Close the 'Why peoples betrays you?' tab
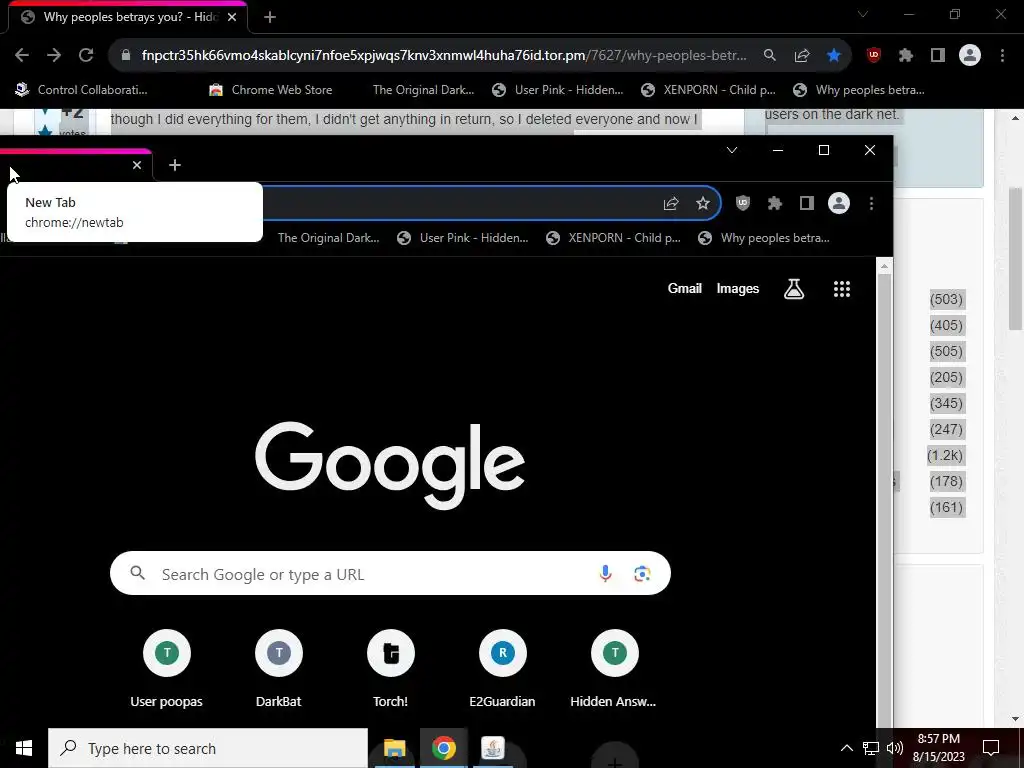 (x=232, y=17)
